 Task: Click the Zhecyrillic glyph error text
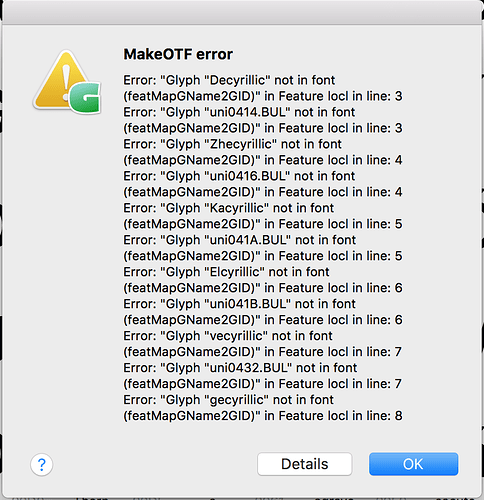[232, 144]
